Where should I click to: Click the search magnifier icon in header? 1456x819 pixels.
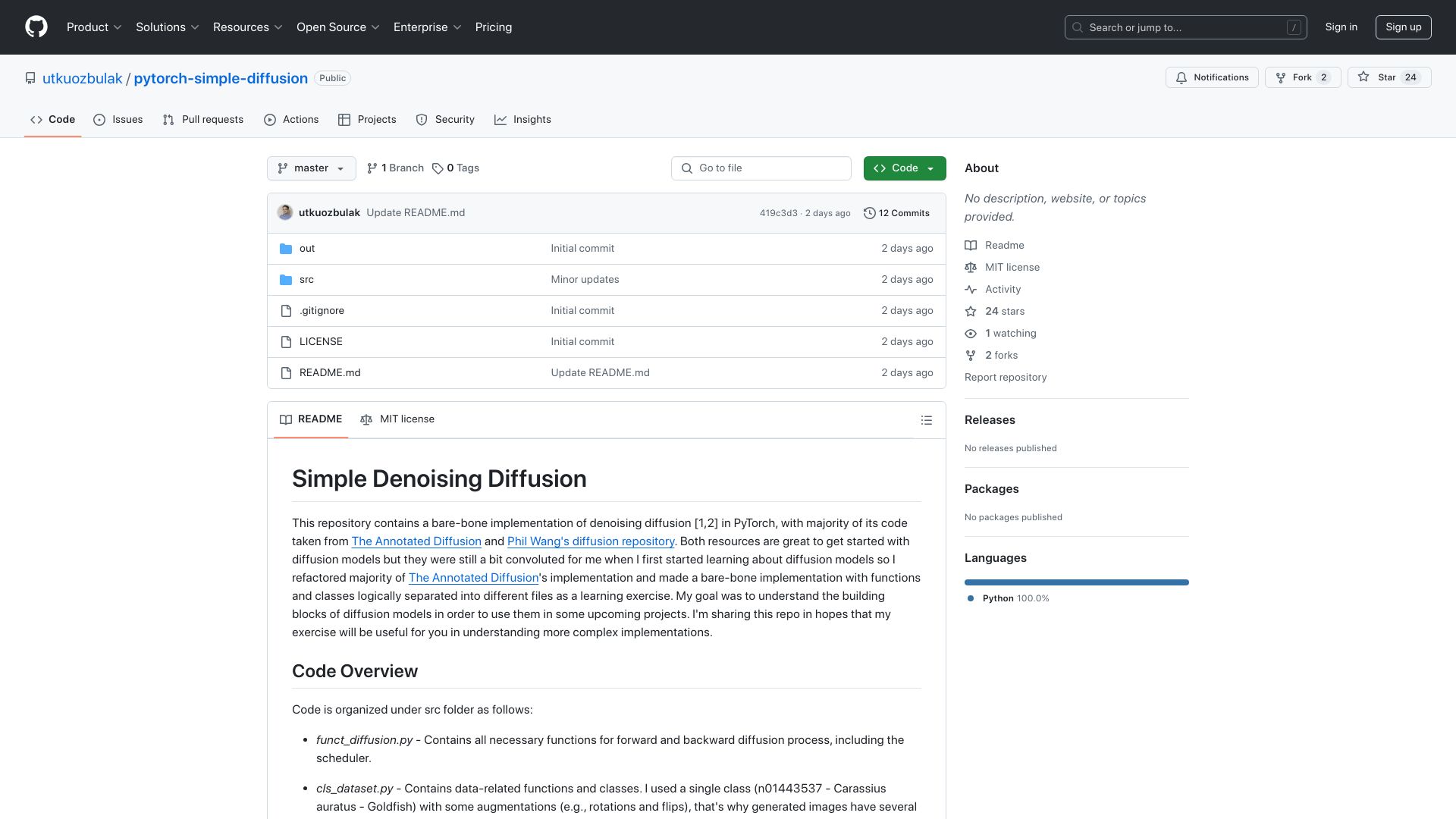click(1078, 27)
